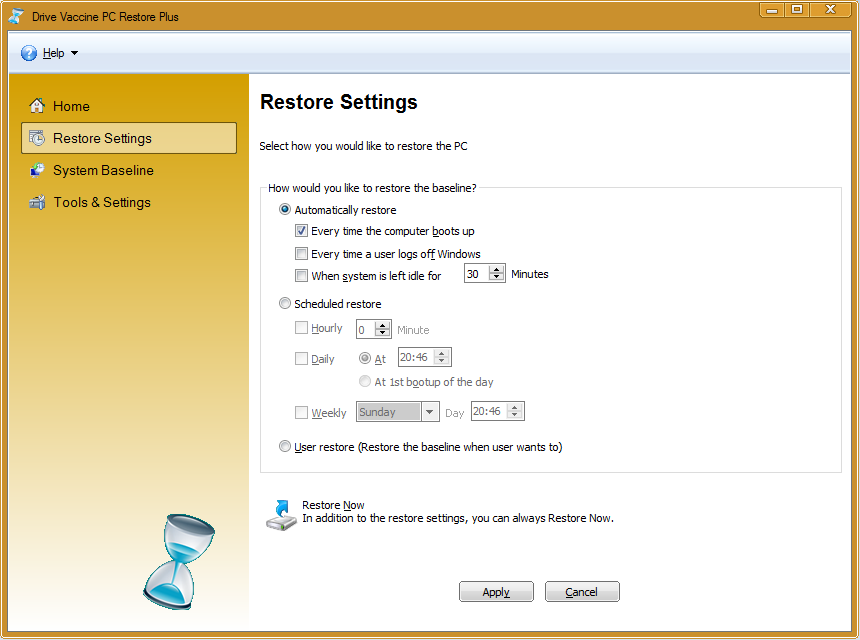860x640 pixels.
Task: Click the Hourly minute spinner up arrow
Action: click(x=382, y=325)
